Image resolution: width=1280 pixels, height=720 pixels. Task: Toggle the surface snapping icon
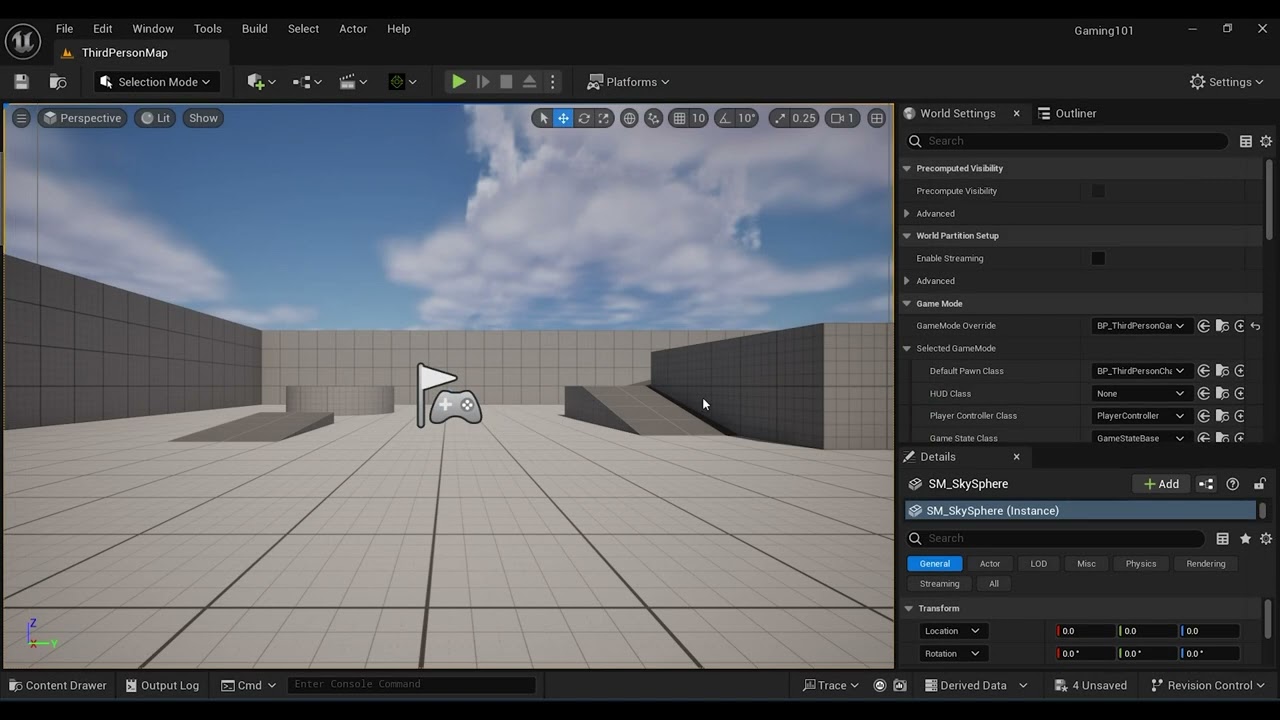tap(654, 118)
